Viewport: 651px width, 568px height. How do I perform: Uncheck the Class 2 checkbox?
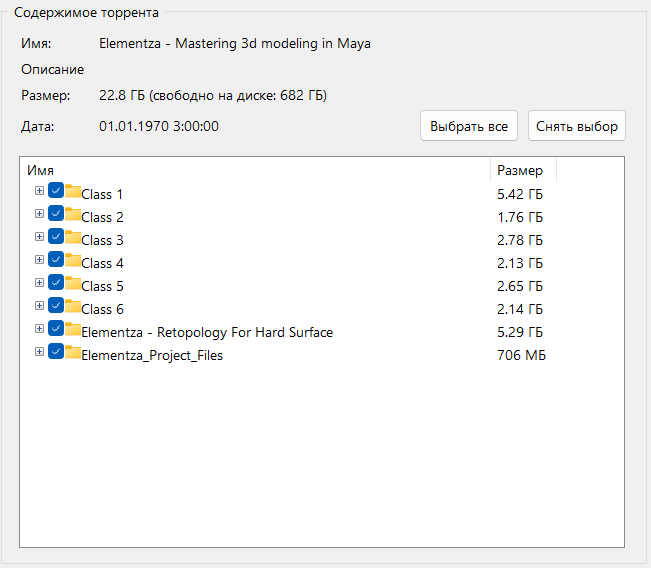[x=56, y=215]
